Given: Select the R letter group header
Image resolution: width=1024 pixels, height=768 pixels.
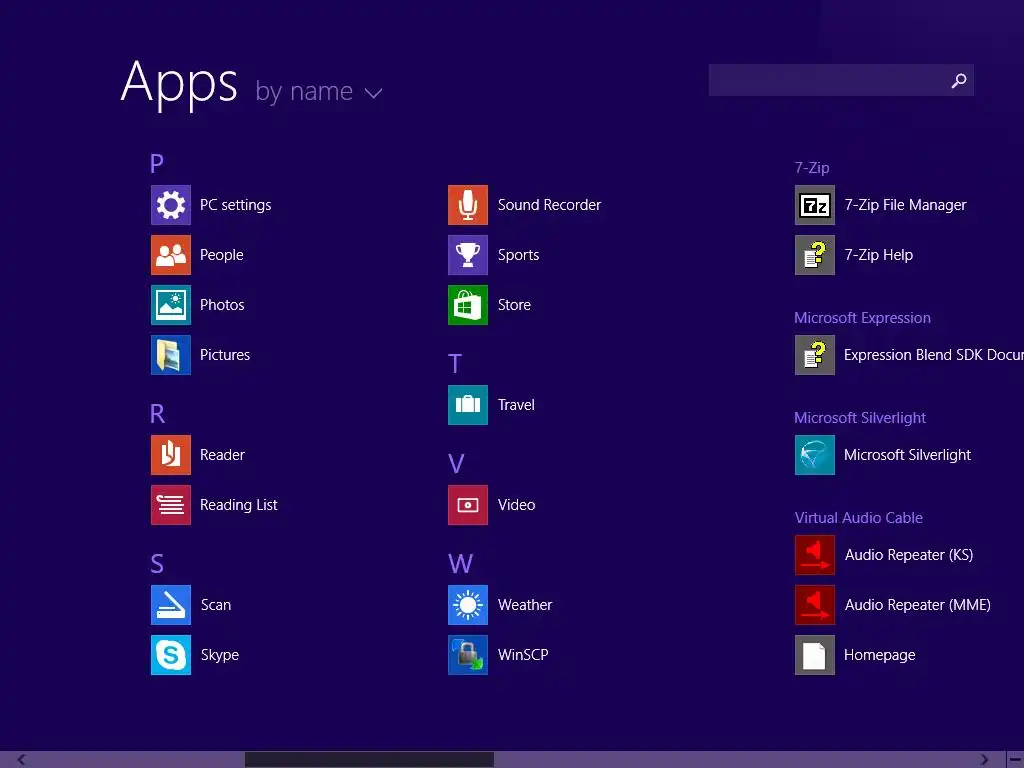Looking at the screenshot, I should coord(157,413).
